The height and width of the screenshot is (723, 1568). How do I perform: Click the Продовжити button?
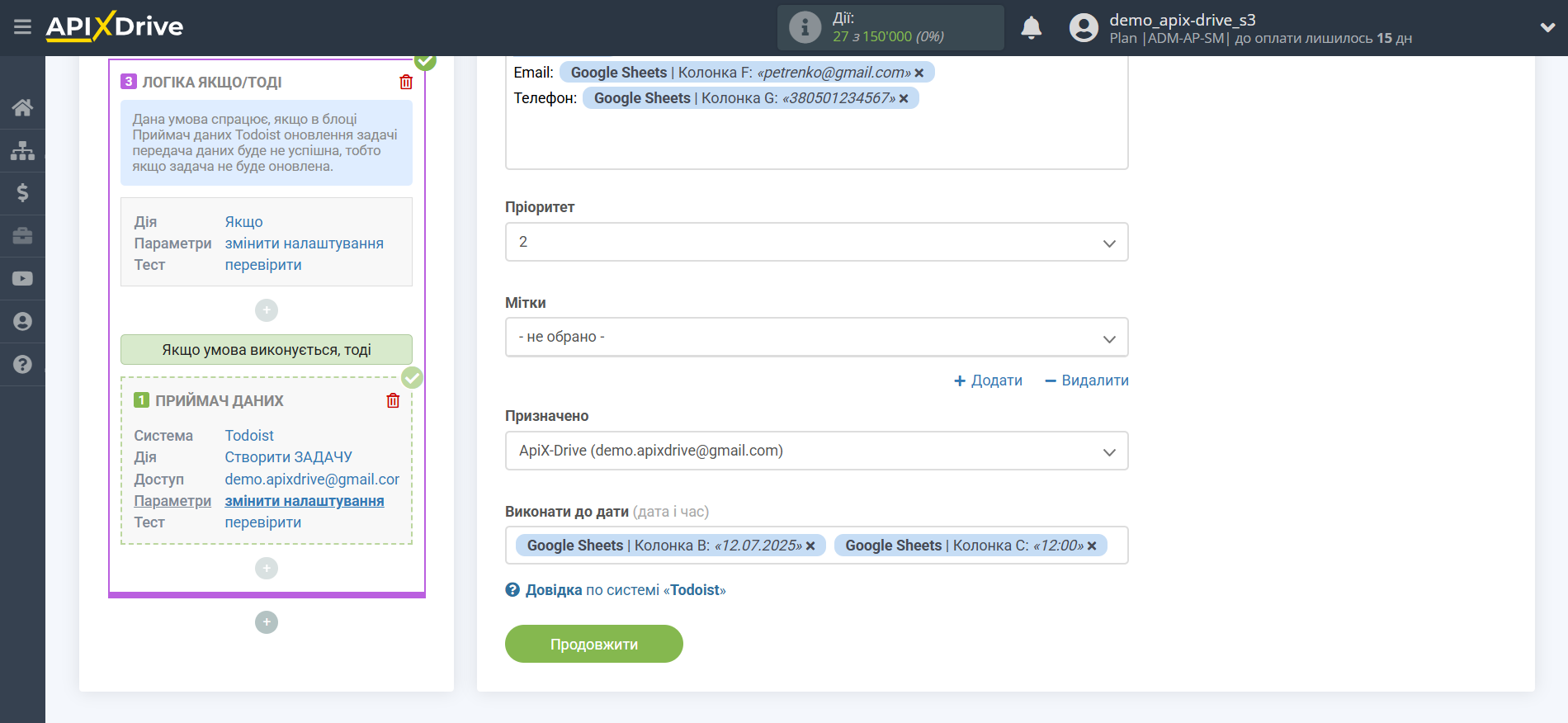coord(594,644)
